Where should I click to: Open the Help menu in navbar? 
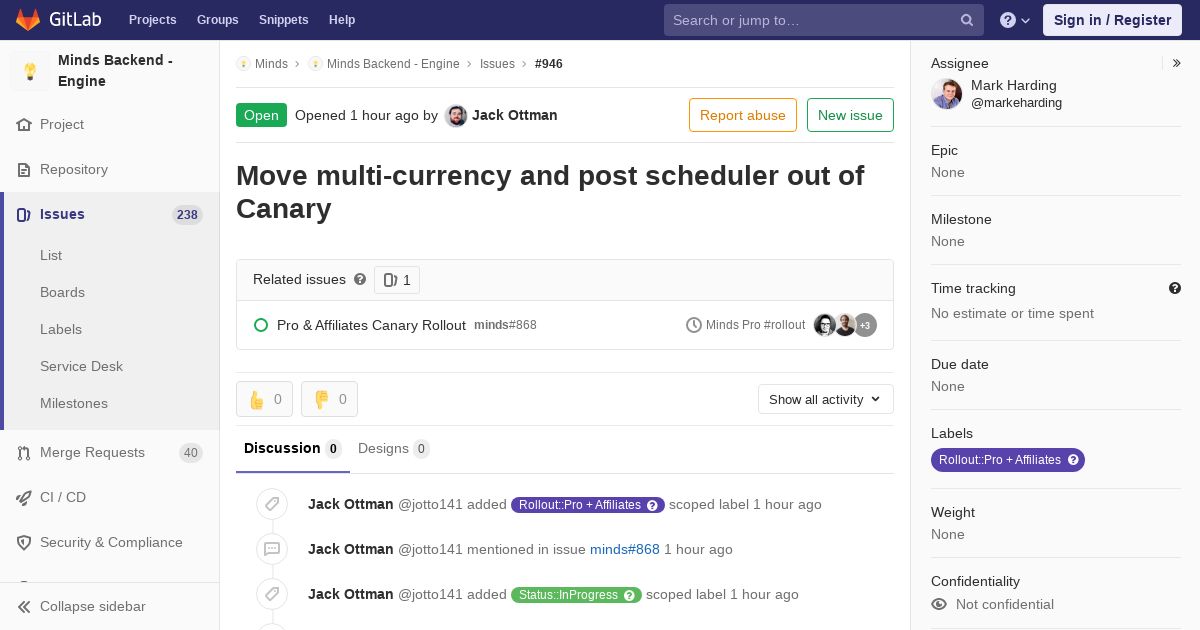click(342, 20)
